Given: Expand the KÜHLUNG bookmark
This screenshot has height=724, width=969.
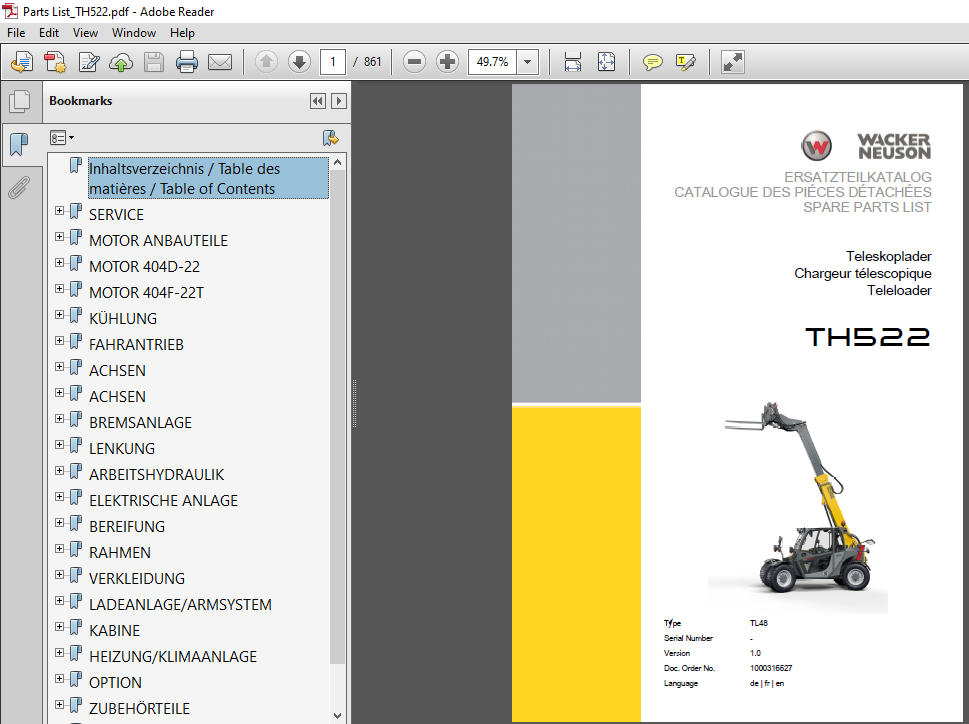Looking at the screenshot, I should (59, 314).
